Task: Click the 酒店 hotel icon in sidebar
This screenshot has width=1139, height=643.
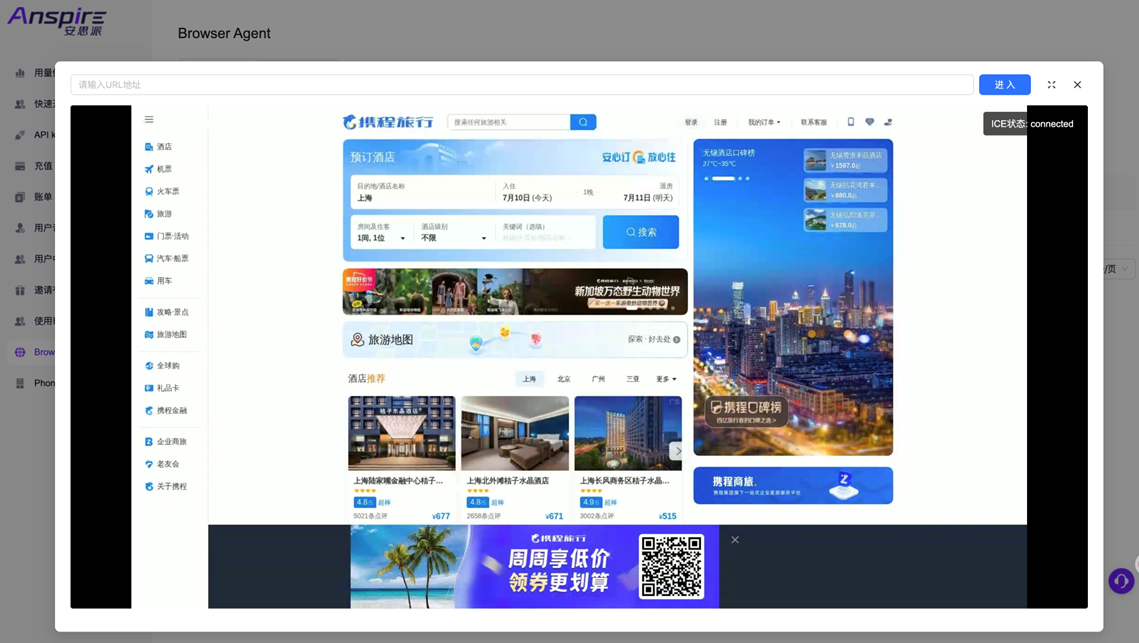Action: (x=149, y=147)
